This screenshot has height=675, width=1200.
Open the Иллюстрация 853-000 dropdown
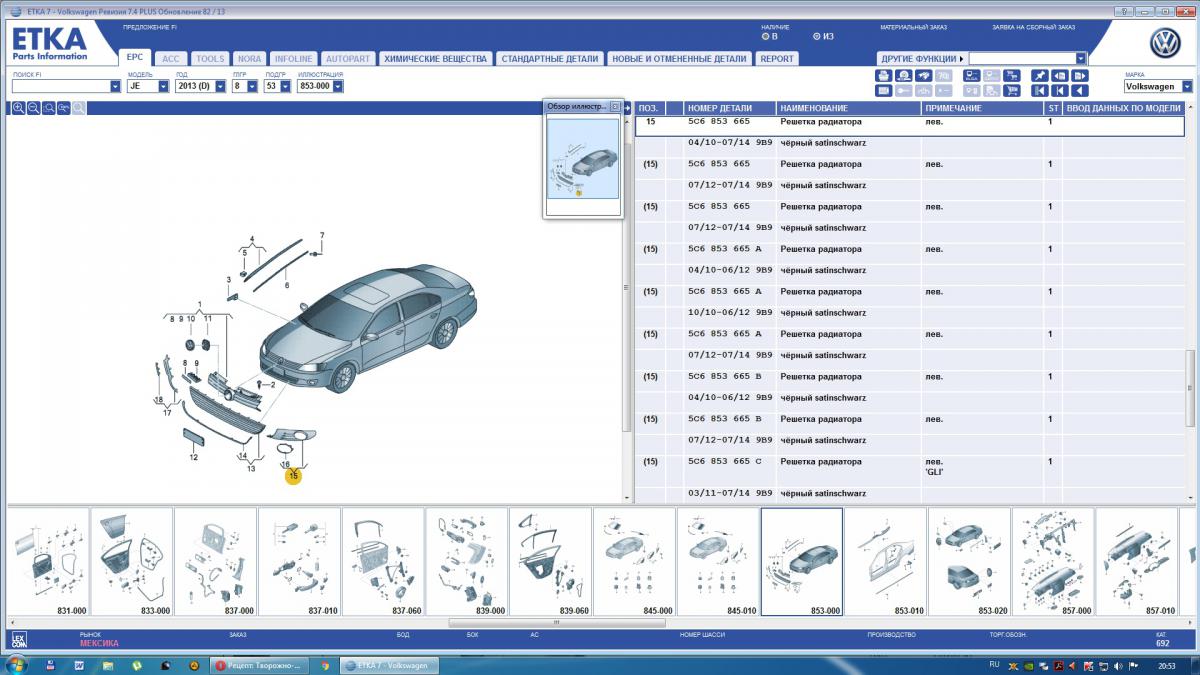[338, 86]
